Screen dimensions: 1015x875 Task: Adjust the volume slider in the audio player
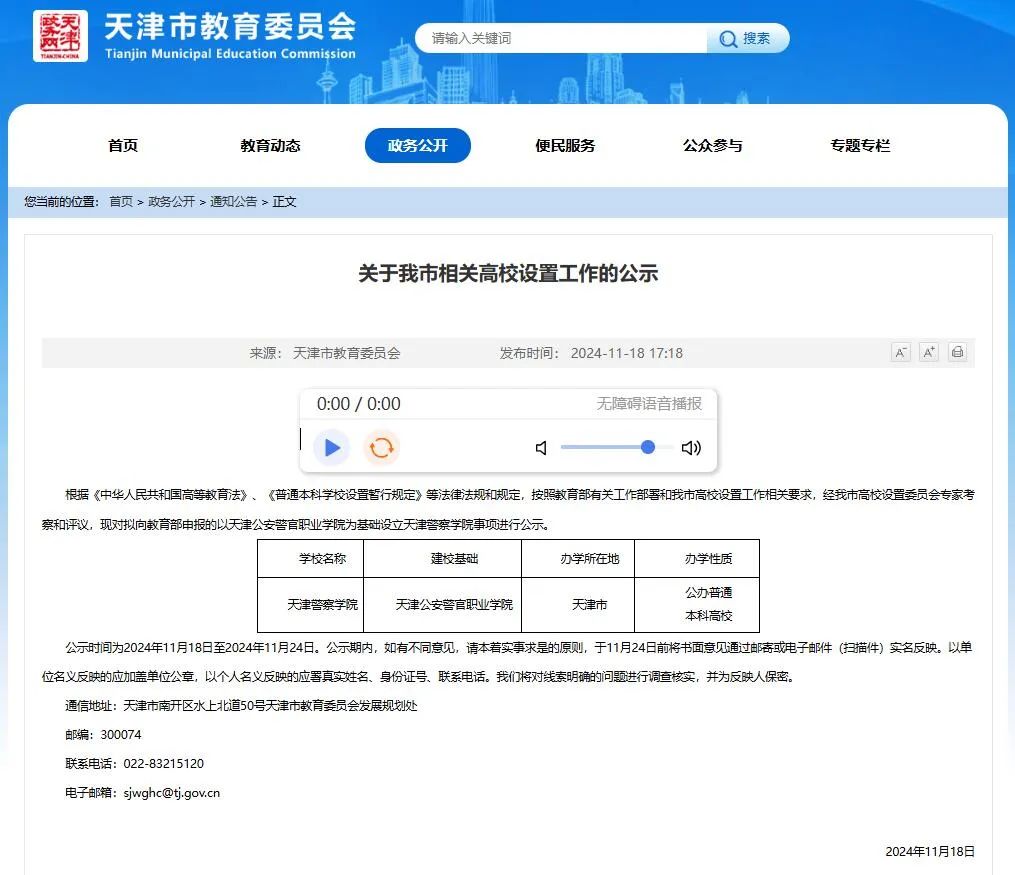coord(648,447)
